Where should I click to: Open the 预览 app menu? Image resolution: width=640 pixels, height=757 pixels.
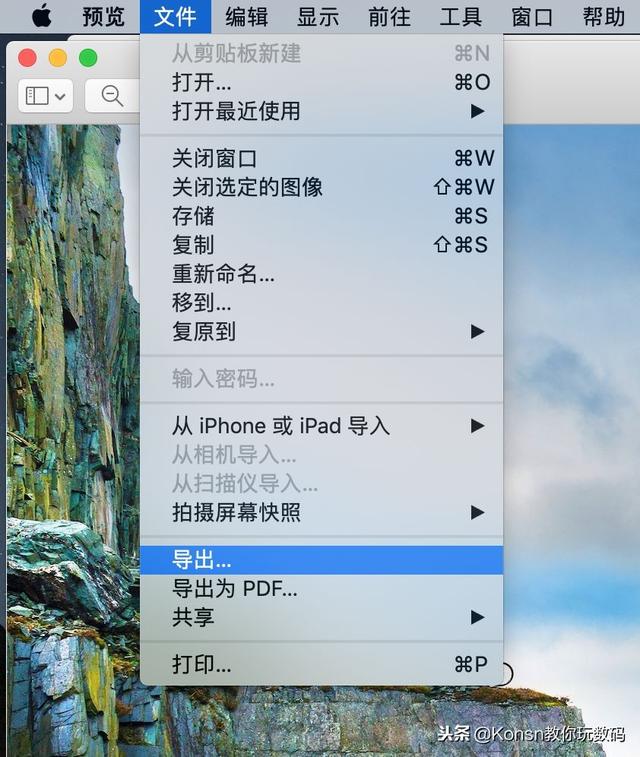click(x=103, y=17)
